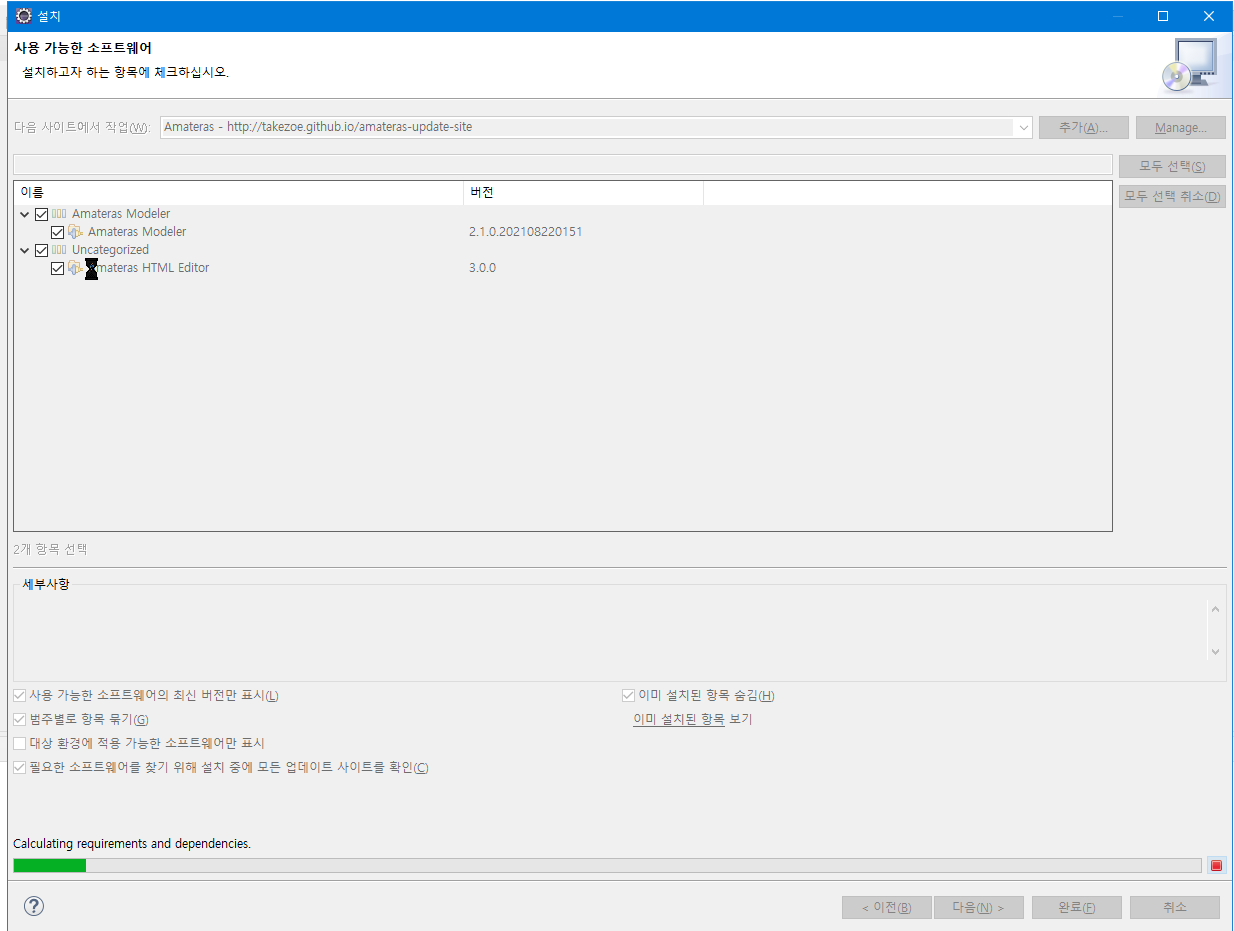Click the Amateras HTML Editor feature icon
Screen dimensions: 1234x931
tap(75, 268)
